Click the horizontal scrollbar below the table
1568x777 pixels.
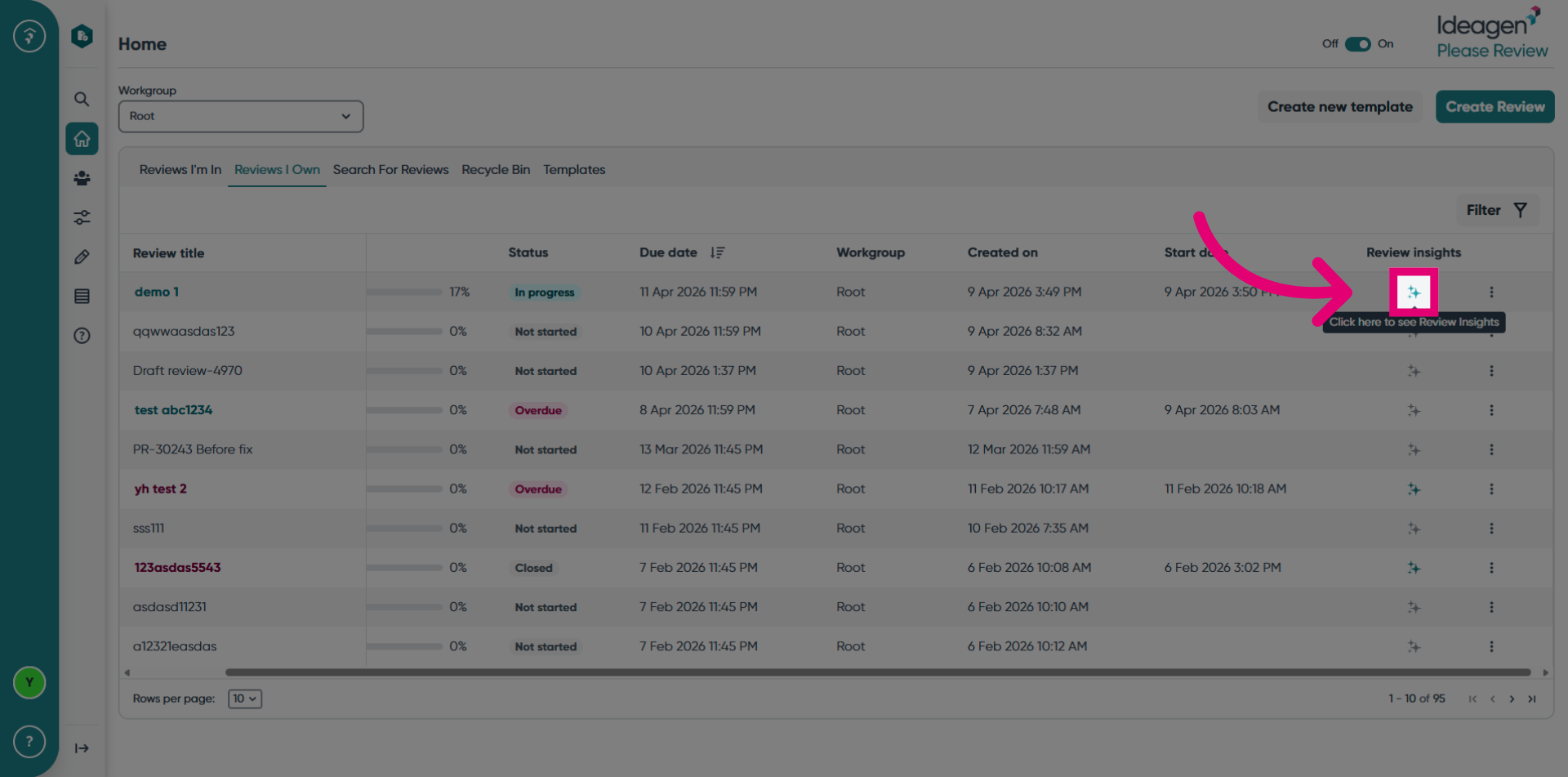[878, 672]
